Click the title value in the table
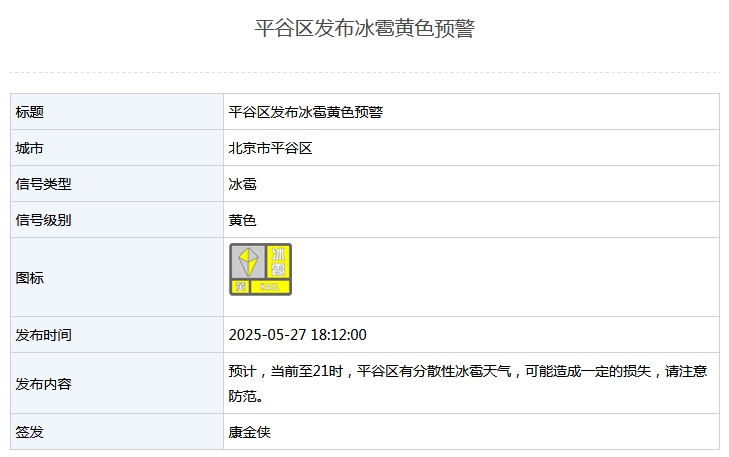Viewport: 729px width, 457px height. tap(305, 112)
